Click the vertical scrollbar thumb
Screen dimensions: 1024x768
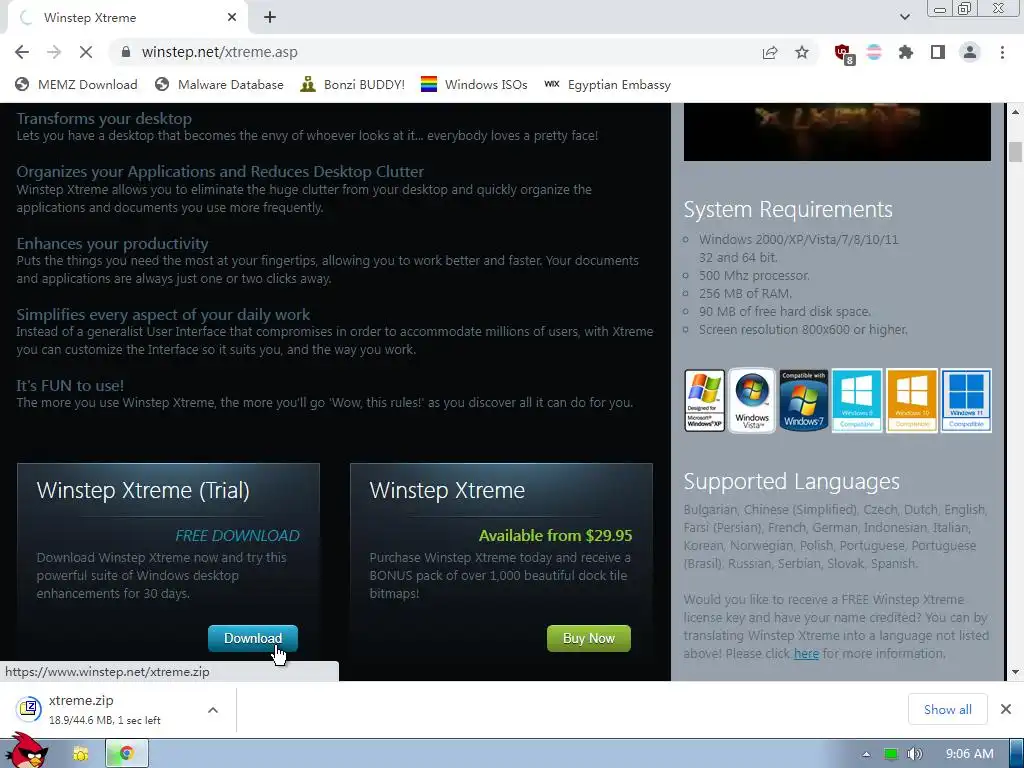[x=1015, y=152]
